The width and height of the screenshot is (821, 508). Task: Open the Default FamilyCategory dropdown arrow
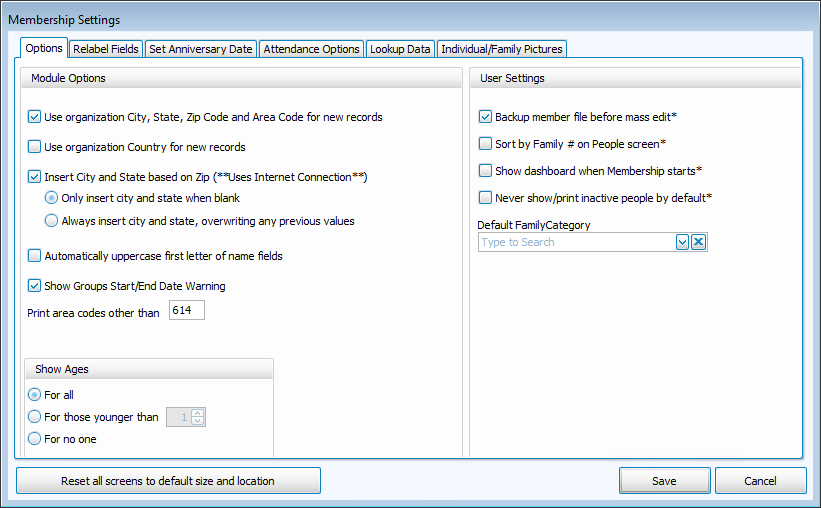tap(683, 242)
